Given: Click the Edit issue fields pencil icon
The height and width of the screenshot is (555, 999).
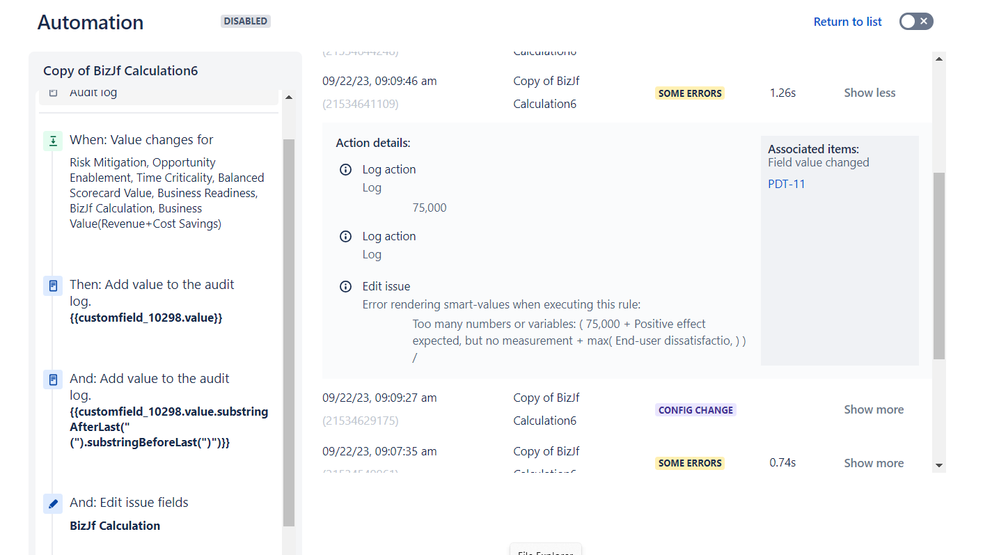Looking at the screenshot, I should tap(53, 504).
